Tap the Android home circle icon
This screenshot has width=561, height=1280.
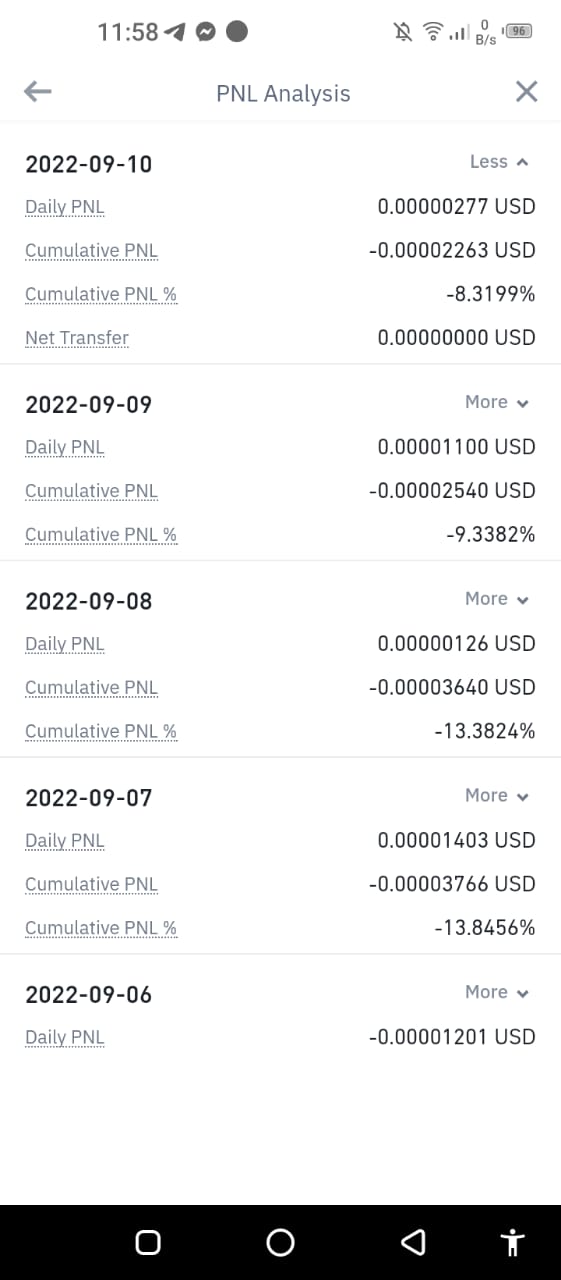click(x=280, y=1242)
